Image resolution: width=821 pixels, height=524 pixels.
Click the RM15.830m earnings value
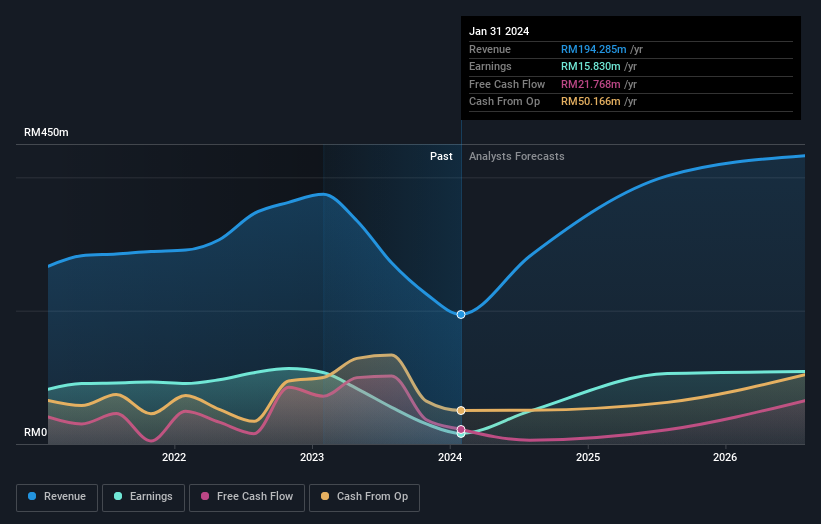pyautogui.click(x=591, y=66)
